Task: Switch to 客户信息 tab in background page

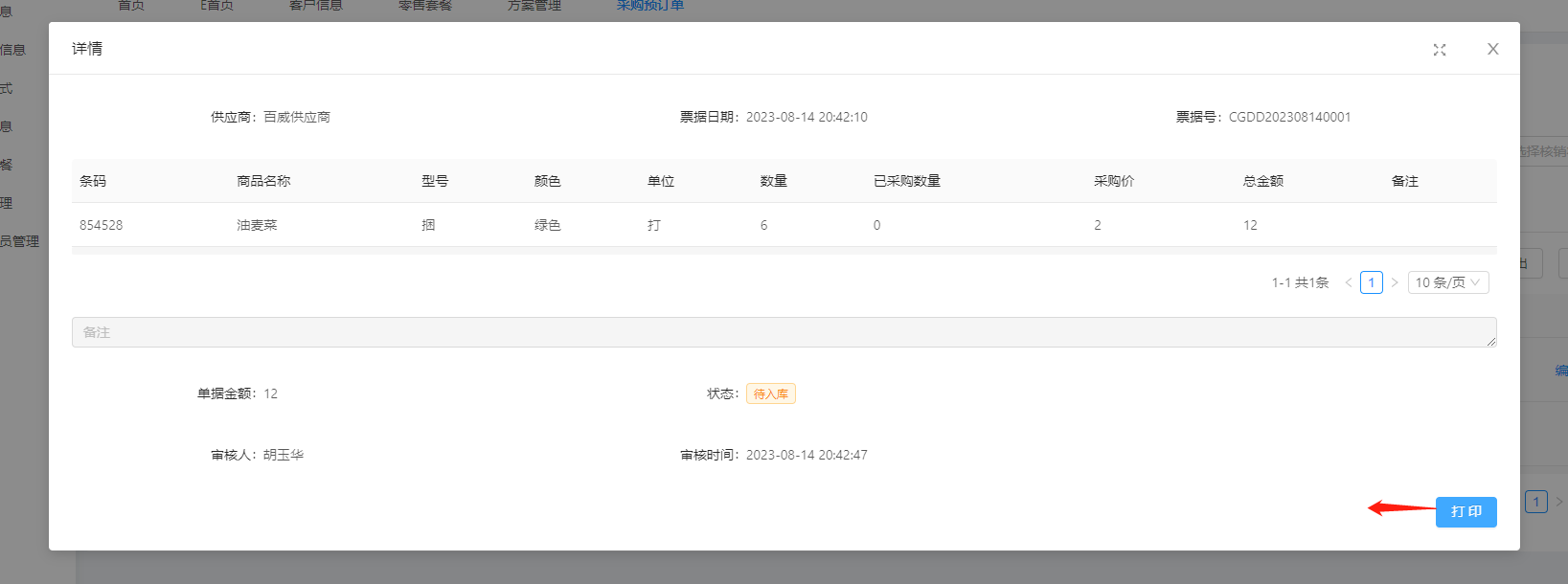Action: pyautogui.click(x=316, y=6)
